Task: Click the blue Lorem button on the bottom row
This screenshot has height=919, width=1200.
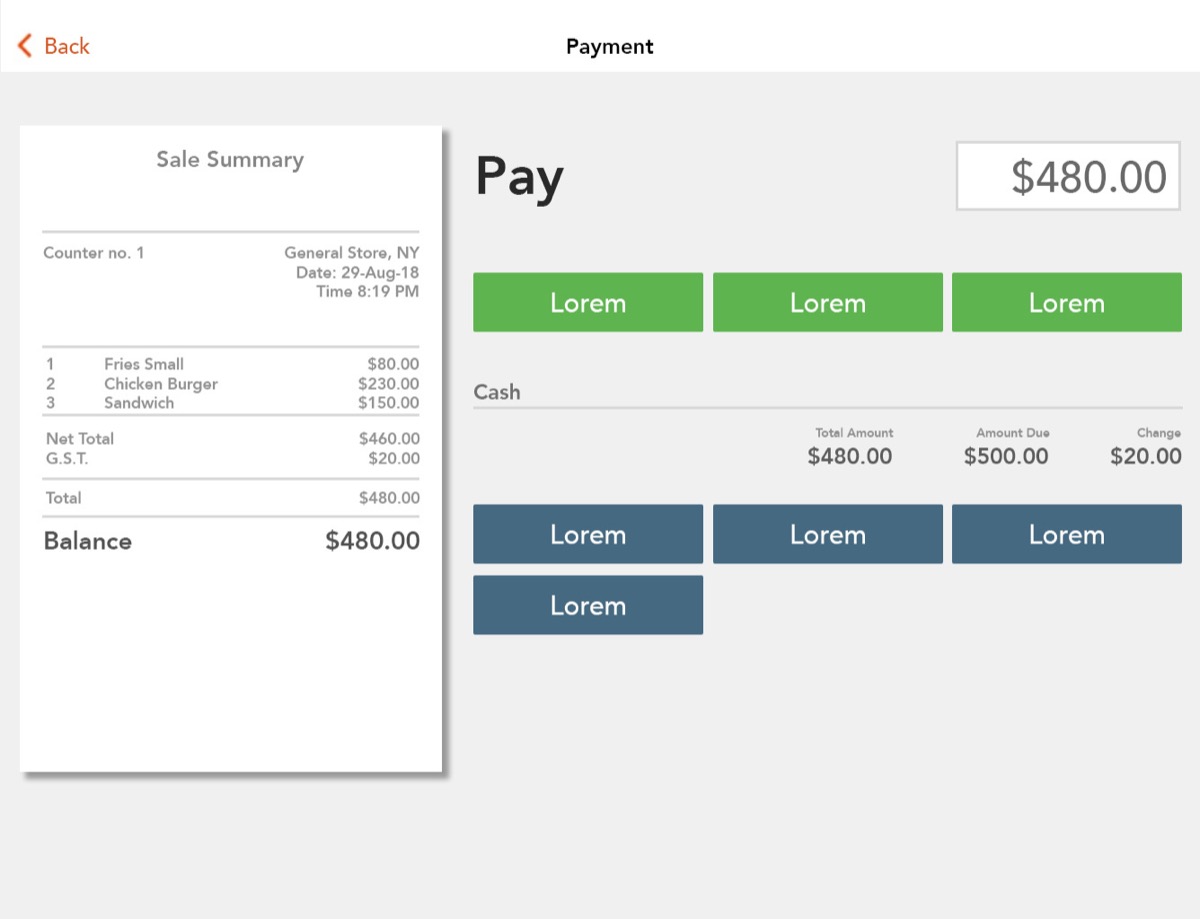Action: tap(588, 605)
